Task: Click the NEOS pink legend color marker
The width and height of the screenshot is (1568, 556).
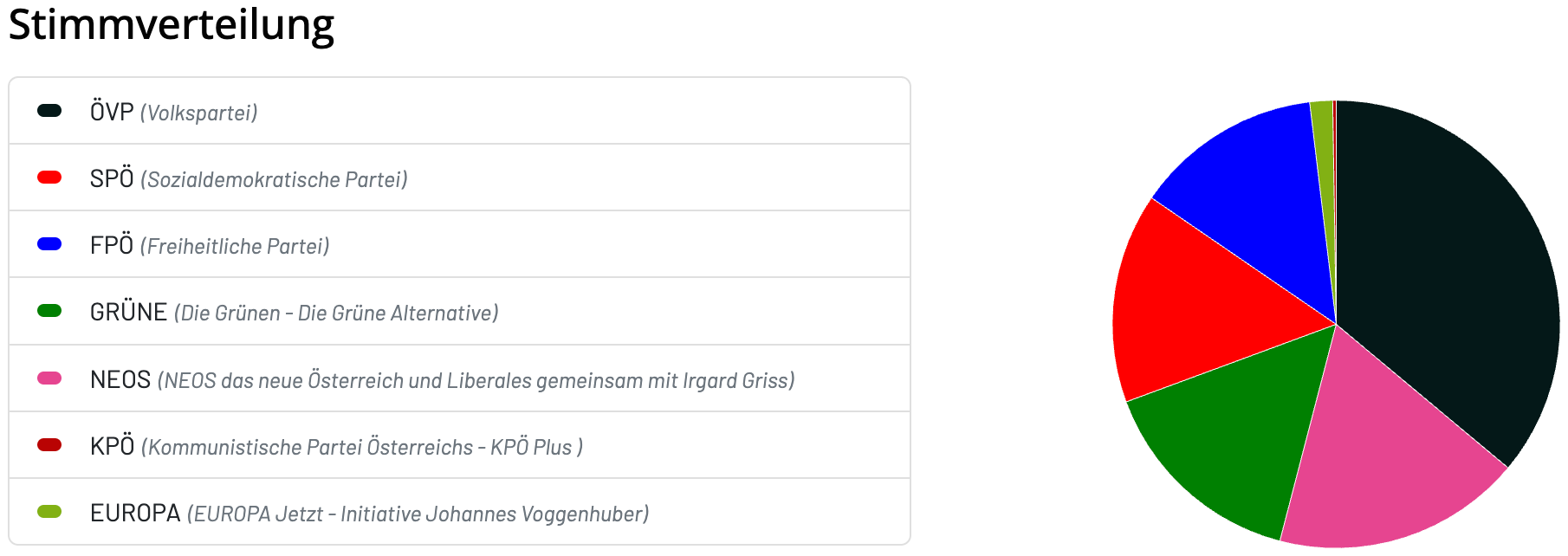Action: pyautogui.click(x=49, y=378)
